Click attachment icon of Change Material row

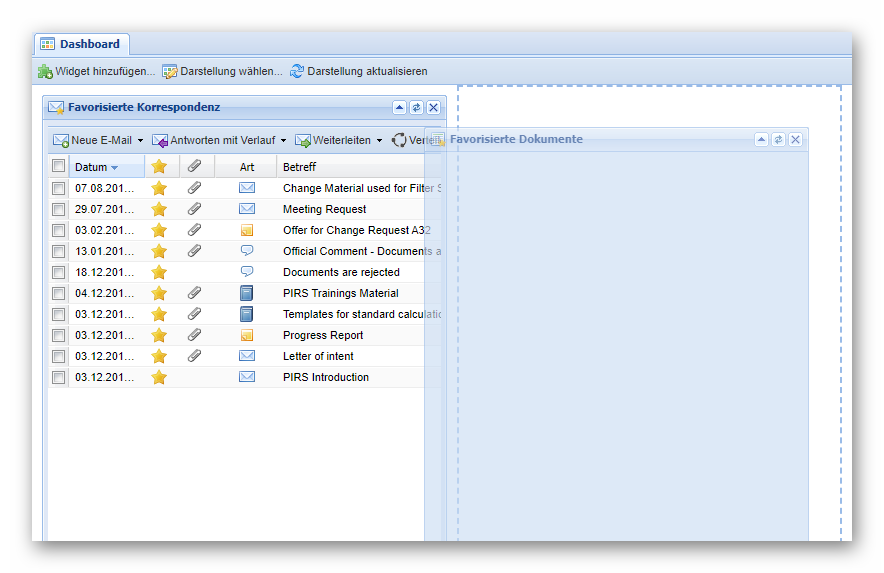click(x=195, y=188)
